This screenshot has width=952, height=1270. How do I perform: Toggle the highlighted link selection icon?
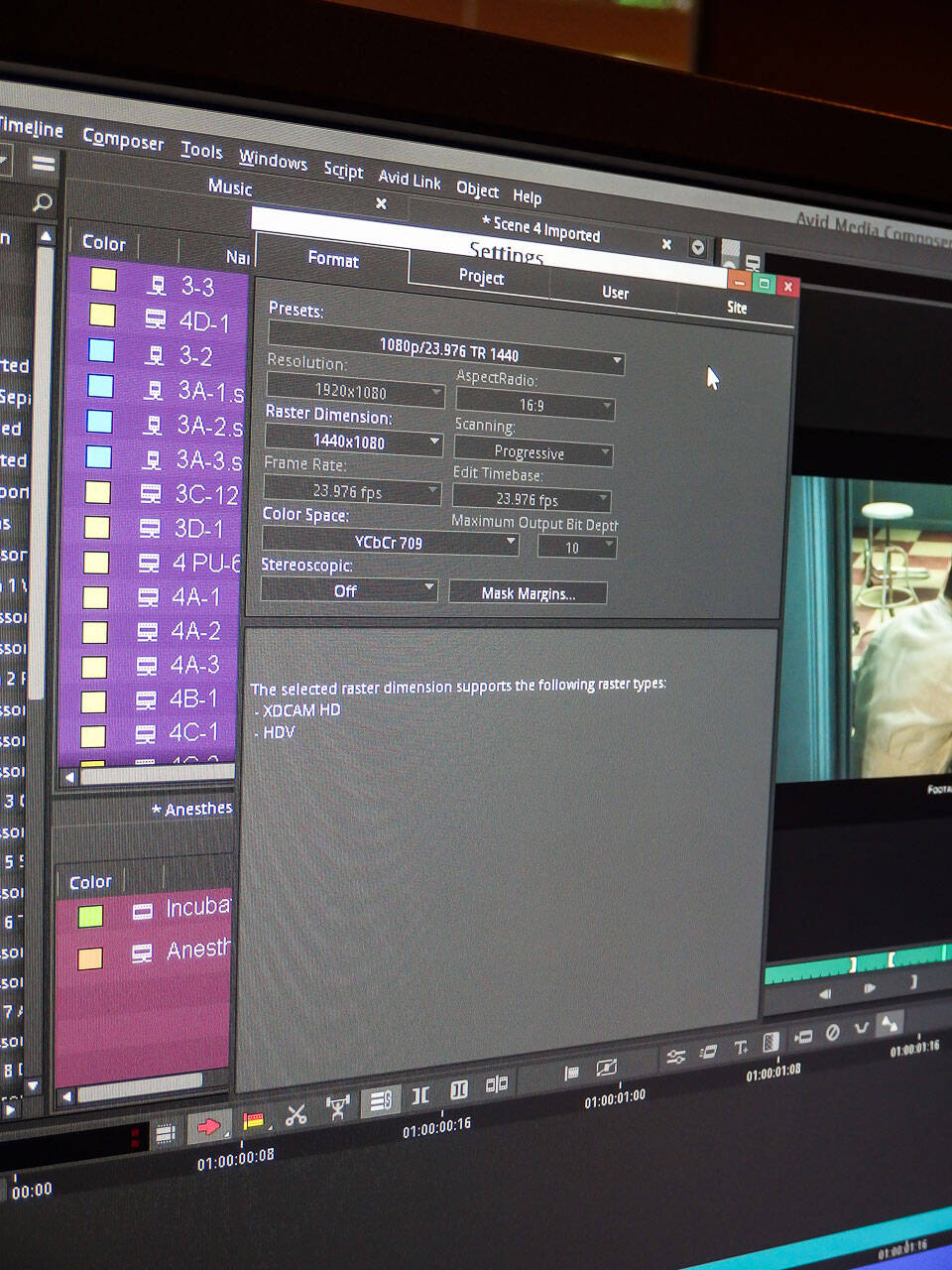pos(380,1100)
